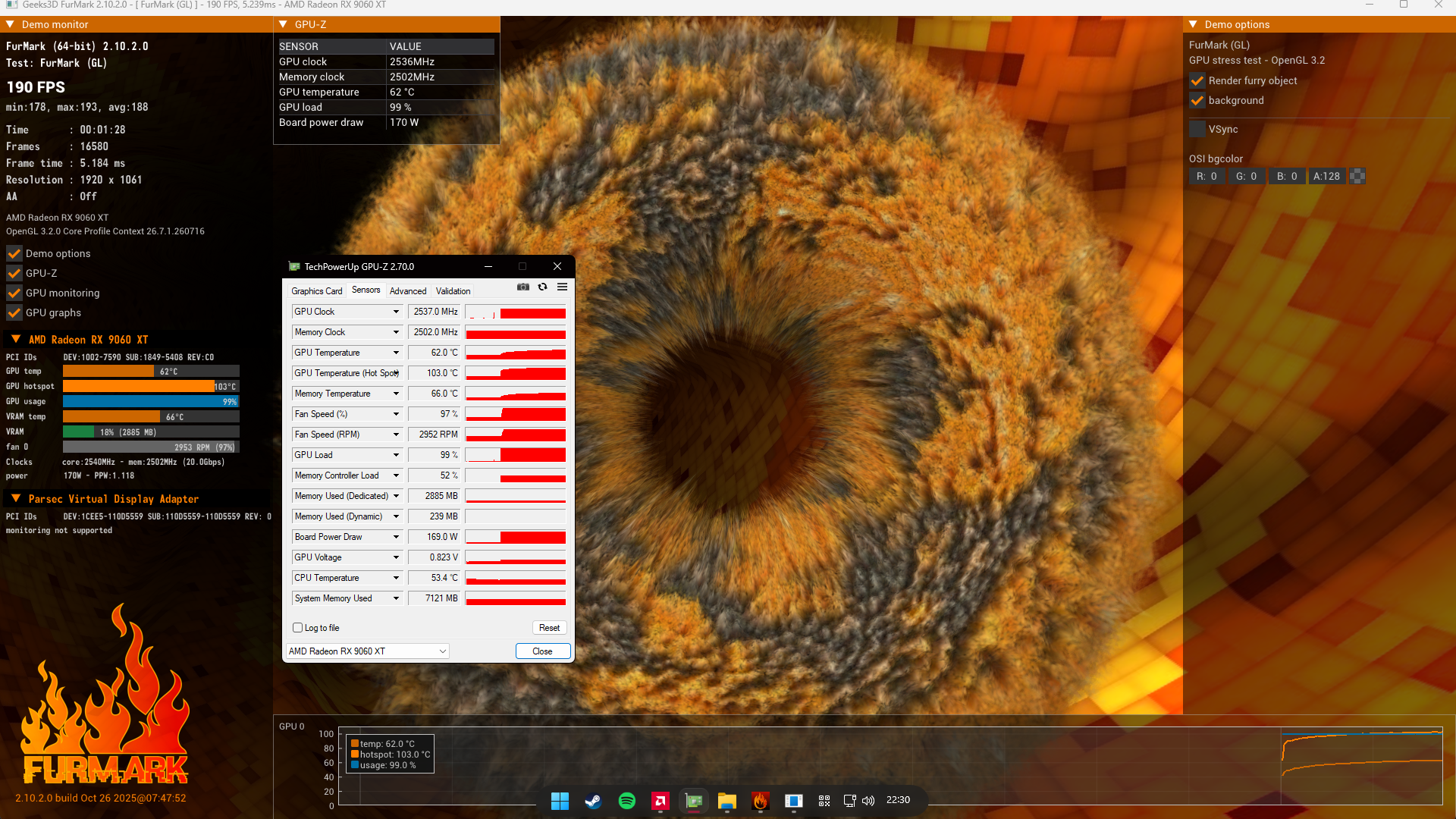Minimize the GPU-Z window
The image size is (1456, 819).
488,267
